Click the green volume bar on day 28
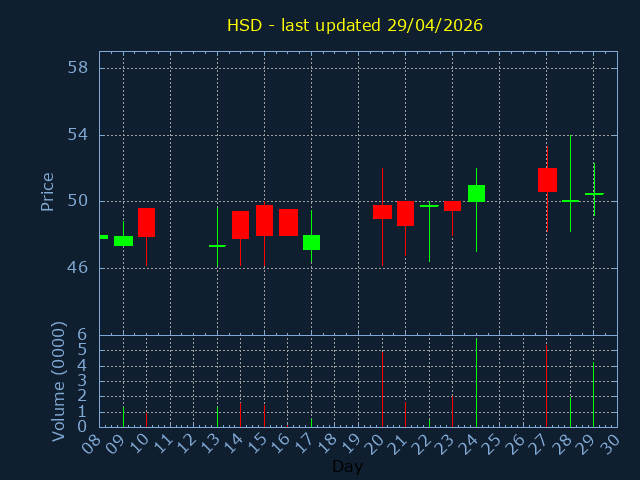The height and width of the screenshot is (480, 640). (x=570, y=412)
